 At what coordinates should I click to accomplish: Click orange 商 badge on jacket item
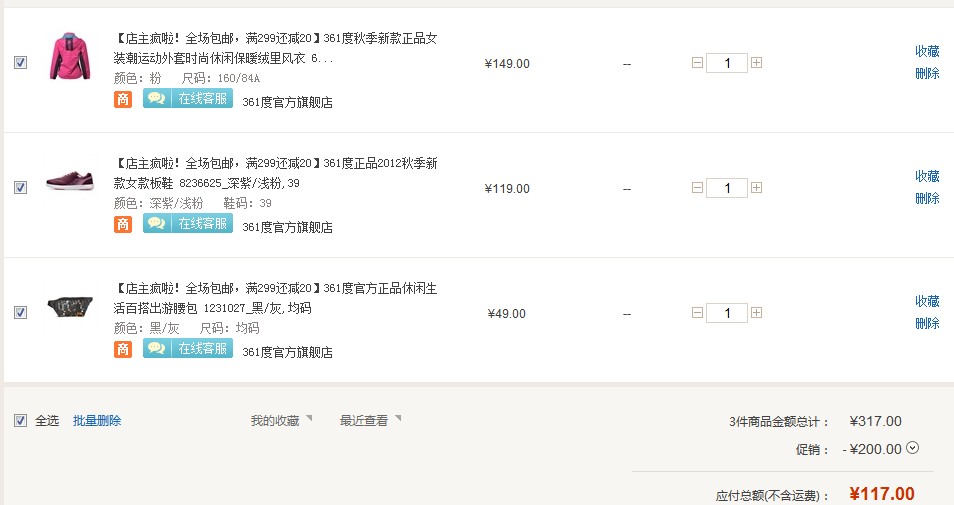tap(123, 99)
